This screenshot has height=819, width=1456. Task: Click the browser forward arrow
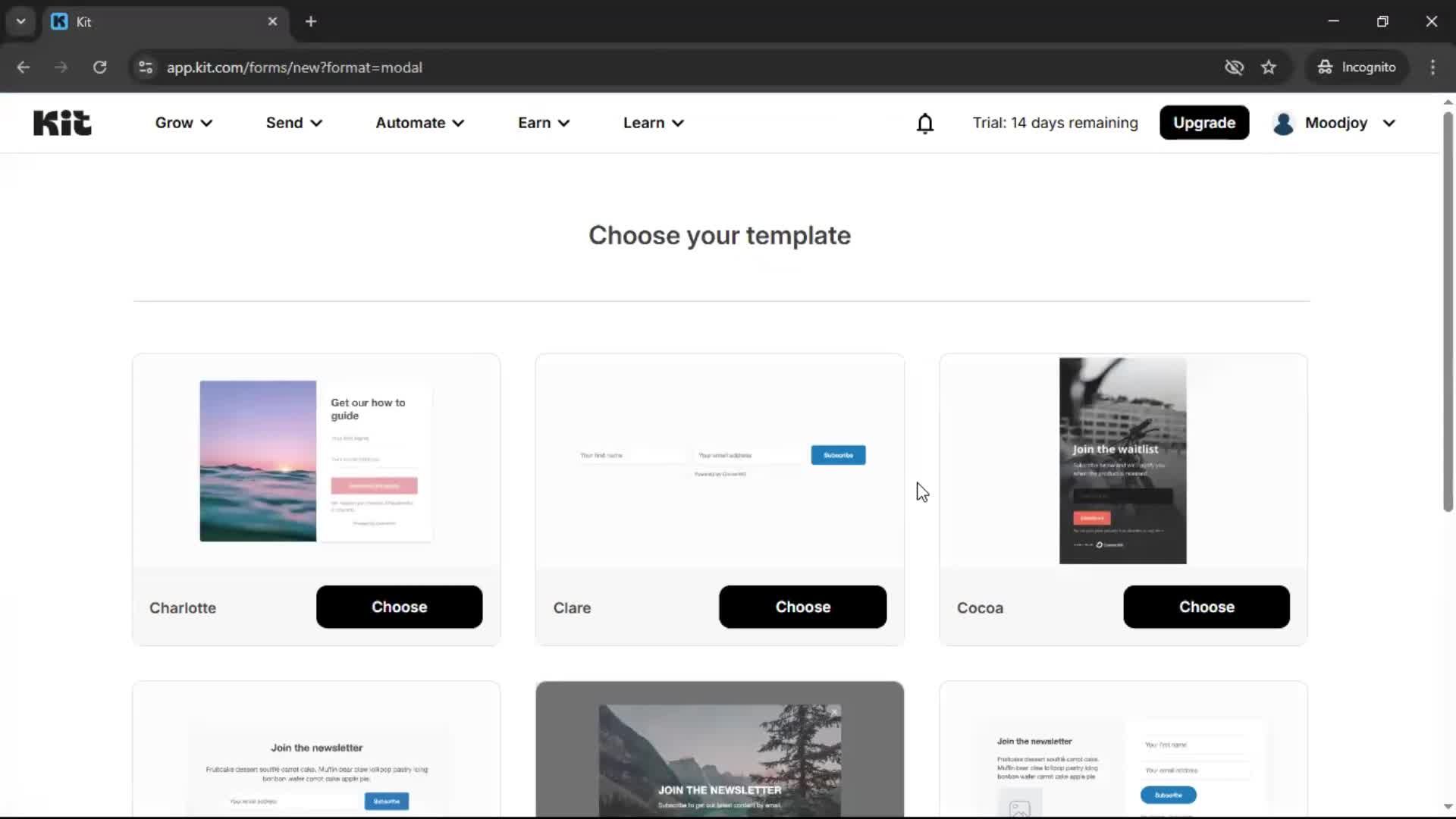pos(61,67)
